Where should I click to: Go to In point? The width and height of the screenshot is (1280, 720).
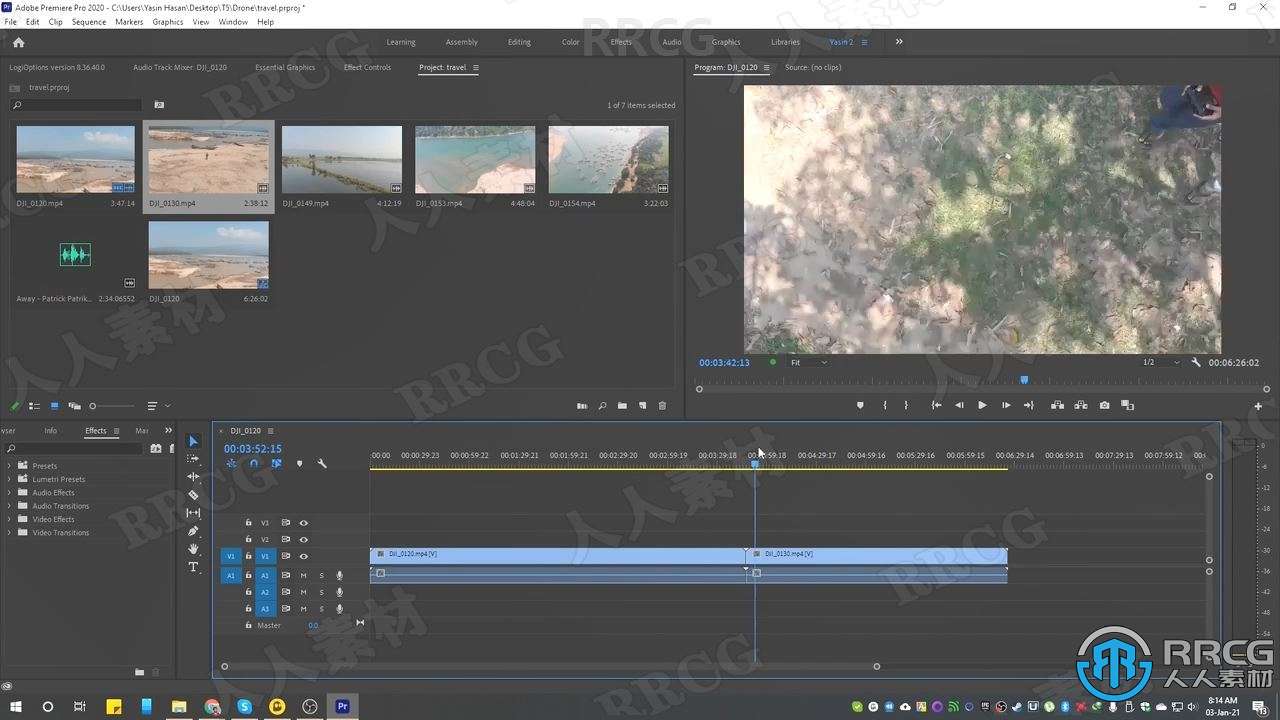(x=936, y=405)
